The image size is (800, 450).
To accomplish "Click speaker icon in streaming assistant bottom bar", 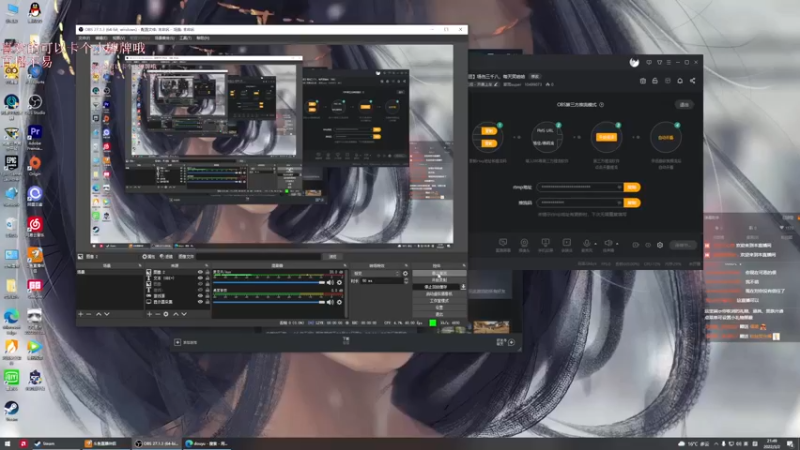I will pos(608,243).
